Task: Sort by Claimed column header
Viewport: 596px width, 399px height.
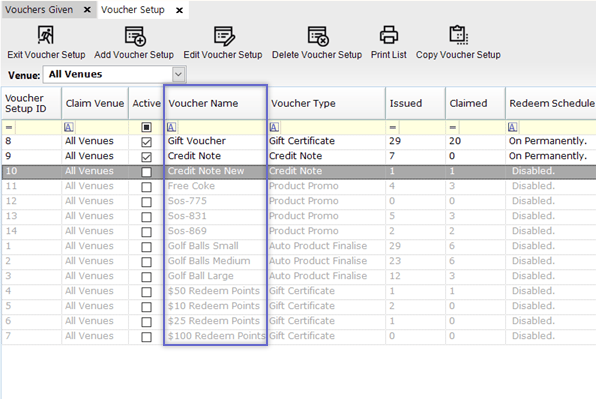Action: coord(475,103)
